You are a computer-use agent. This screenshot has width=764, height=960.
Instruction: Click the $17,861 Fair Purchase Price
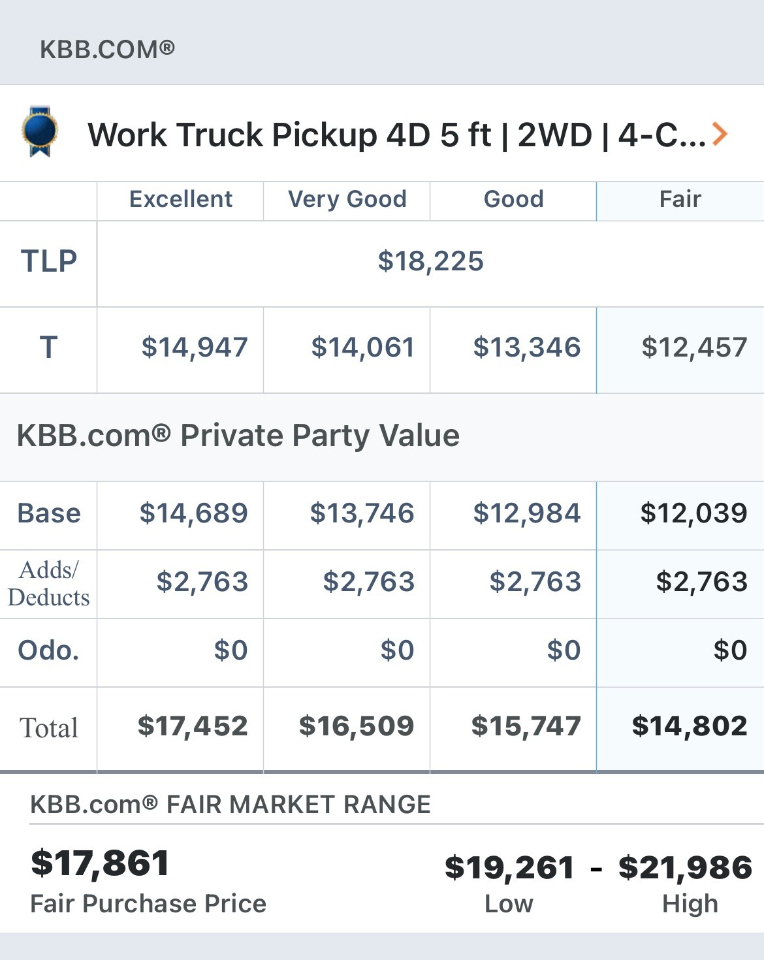pyautogui.click(x=100, y=863)
